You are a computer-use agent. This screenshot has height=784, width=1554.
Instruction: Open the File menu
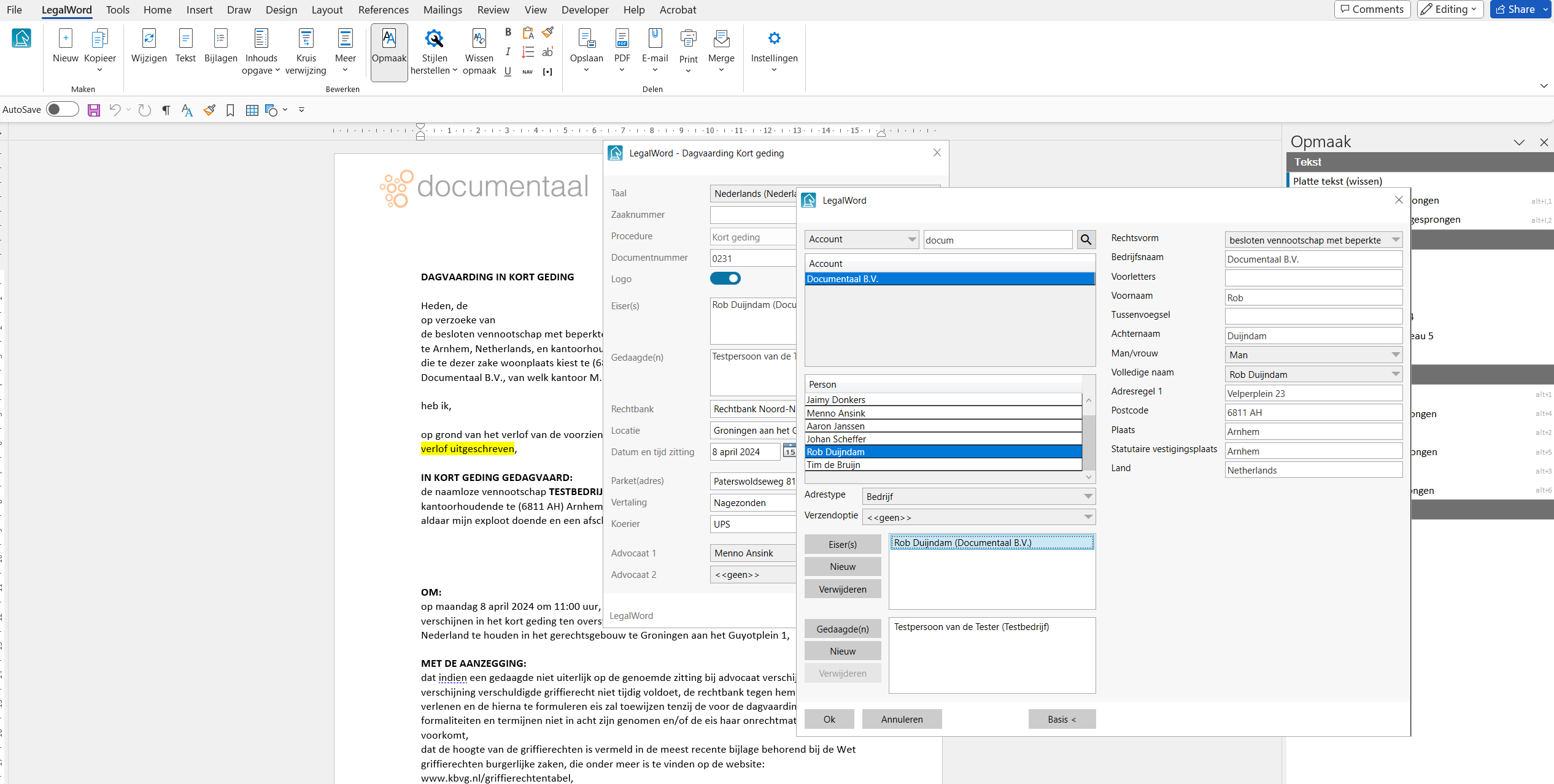[14, 10]
